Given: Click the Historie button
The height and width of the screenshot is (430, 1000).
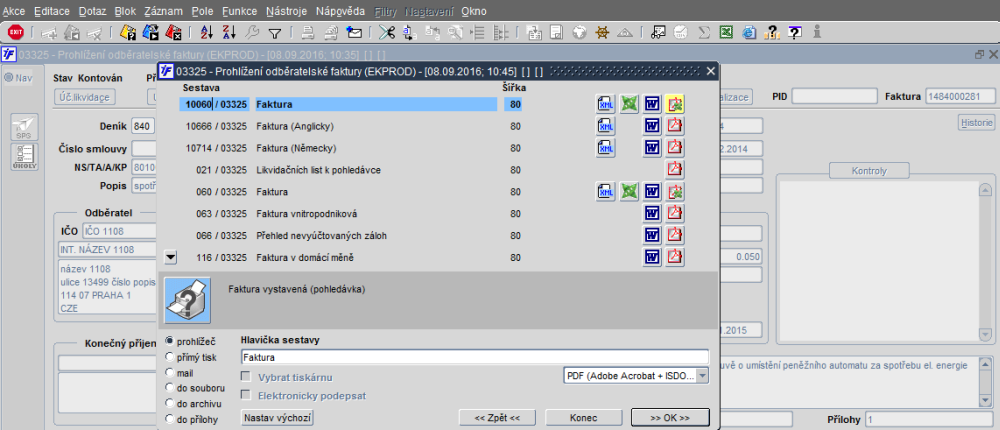Looking at the screenshot, I should coord(976,123).
